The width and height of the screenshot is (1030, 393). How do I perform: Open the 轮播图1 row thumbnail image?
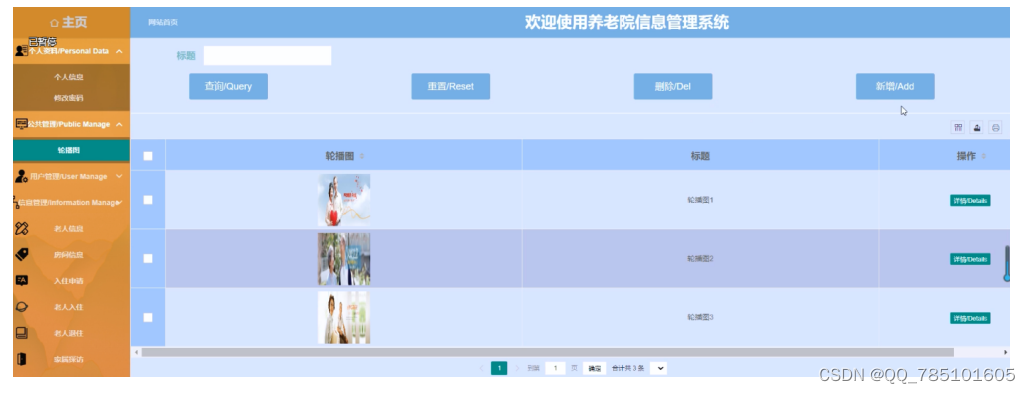[x=344, y=200]
